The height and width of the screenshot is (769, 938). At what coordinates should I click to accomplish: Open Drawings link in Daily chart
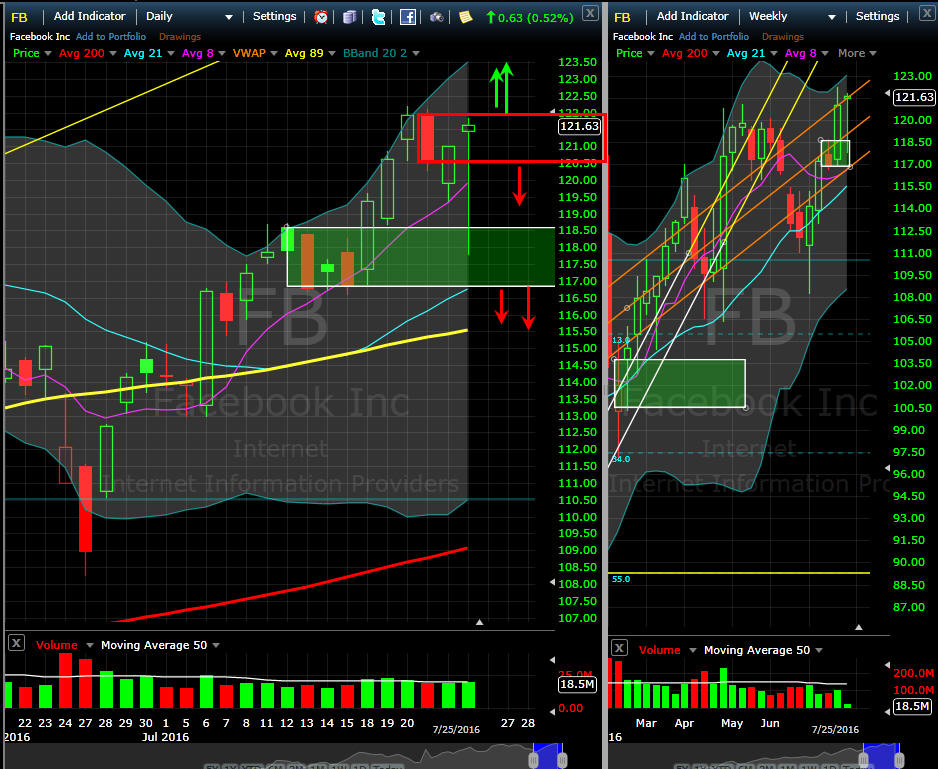point(180,37)
